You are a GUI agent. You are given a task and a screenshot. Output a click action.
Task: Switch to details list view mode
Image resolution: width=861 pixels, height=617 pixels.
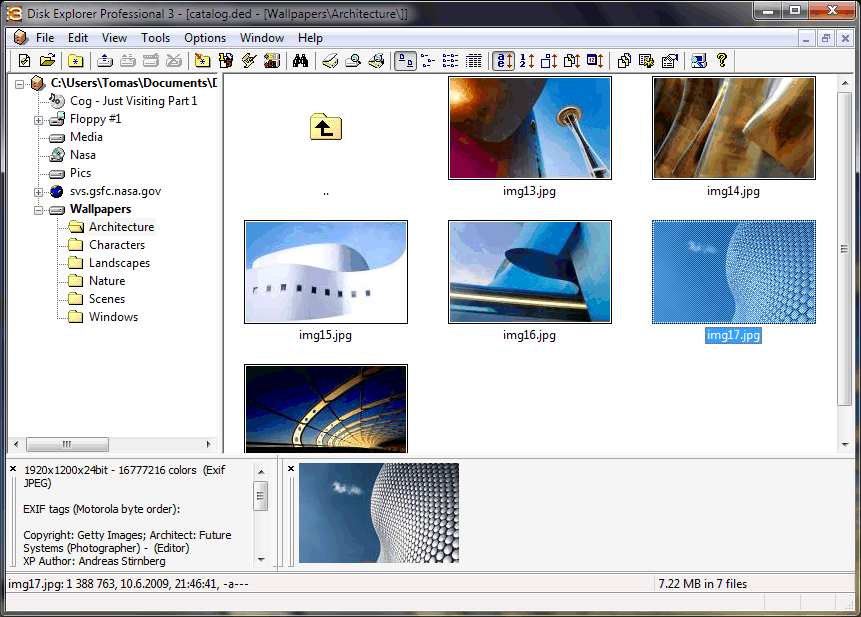coord(474,61)
